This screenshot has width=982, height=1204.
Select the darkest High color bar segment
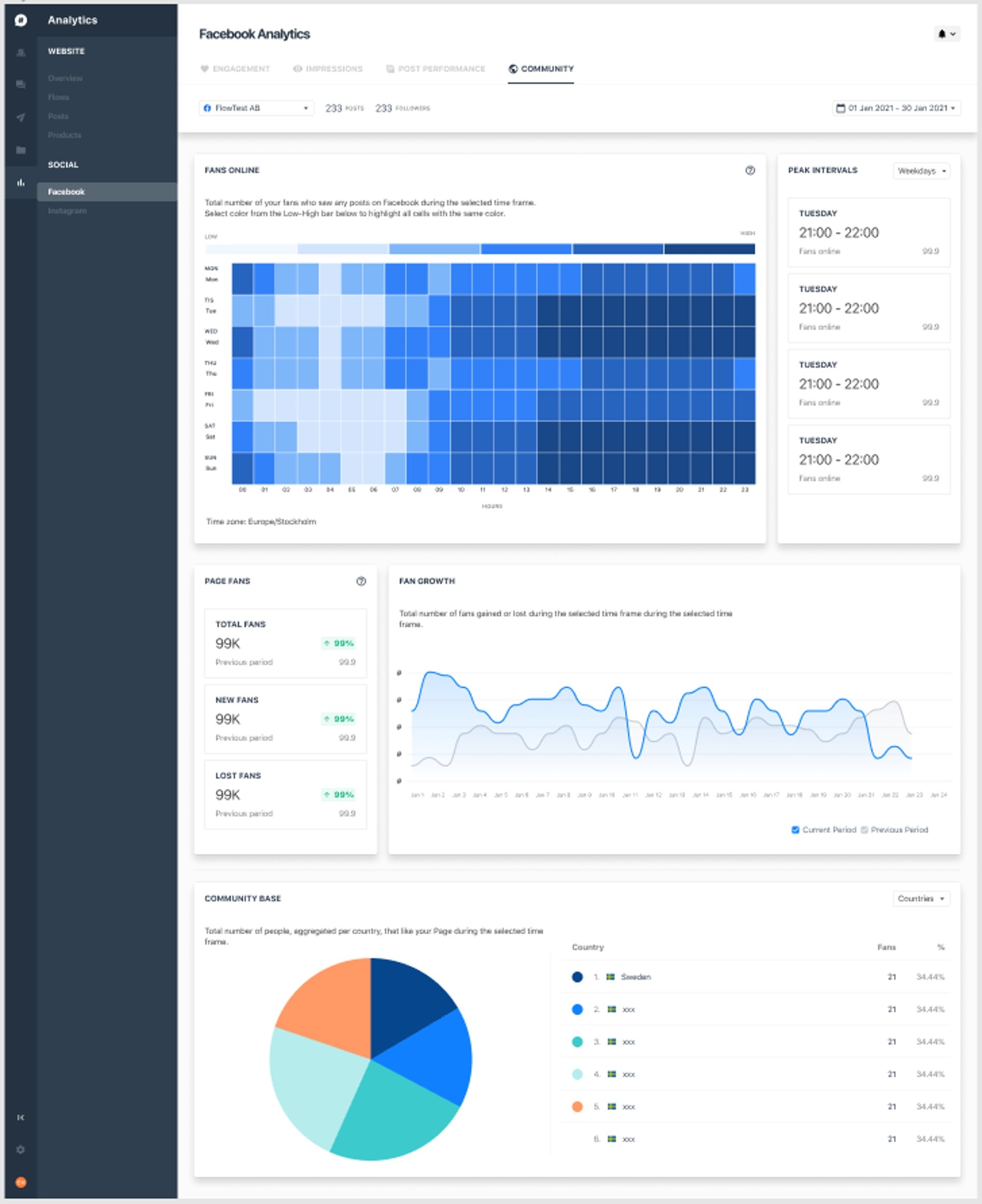tap(709, 249)
